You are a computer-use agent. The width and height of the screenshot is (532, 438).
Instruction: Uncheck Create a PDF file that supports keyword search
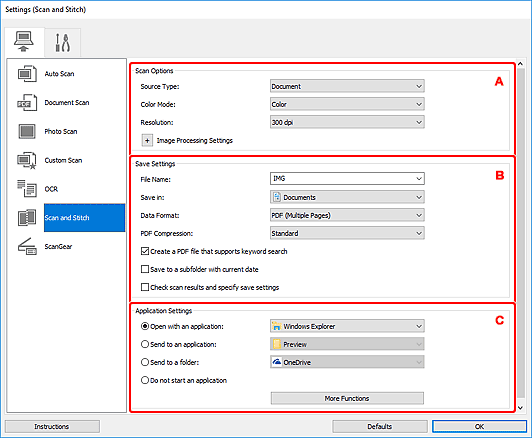[x=145, y=251]
